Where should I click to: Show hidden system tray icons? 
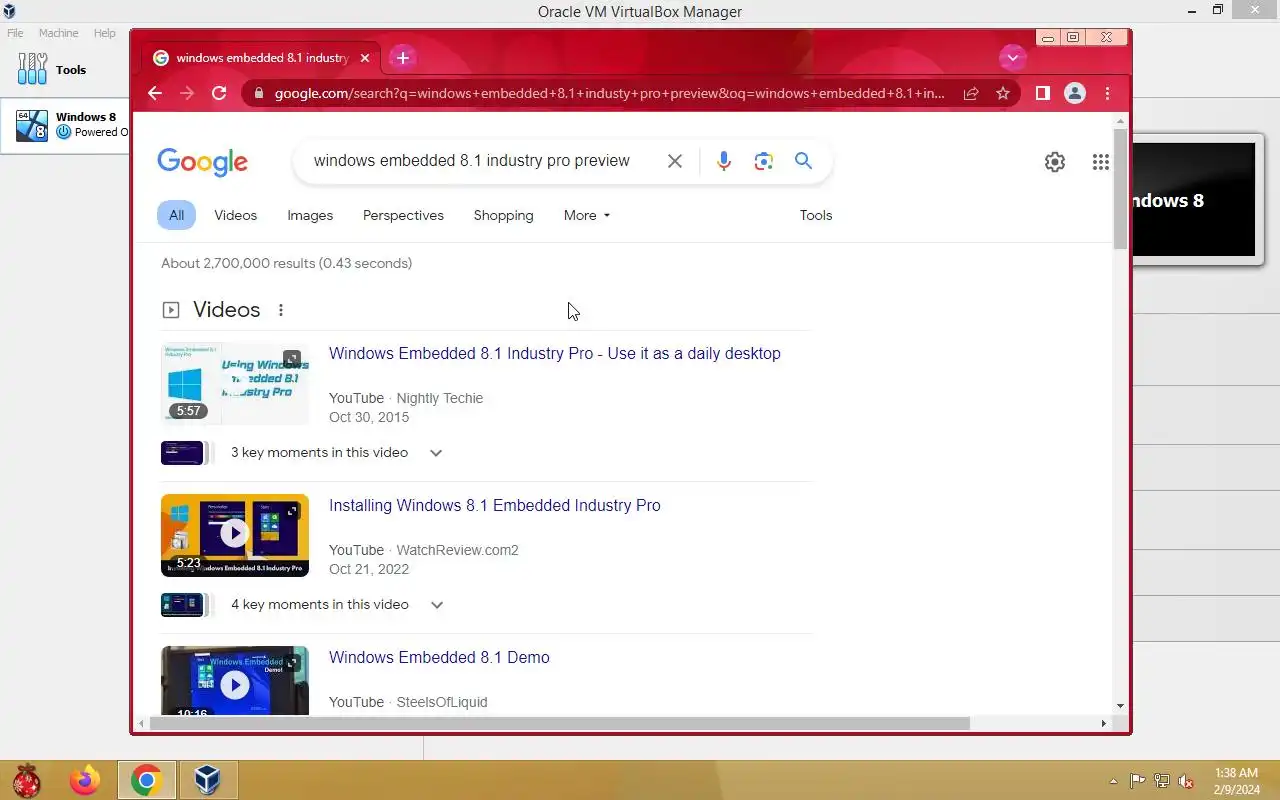click(x=1113, y=781)
